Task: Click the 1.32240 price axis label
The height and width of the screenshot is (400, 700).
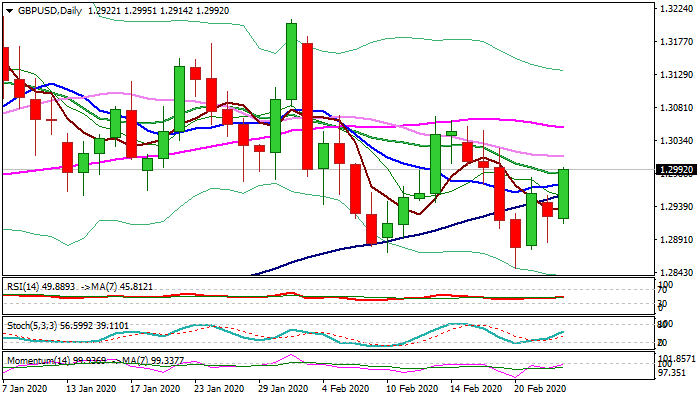Action: point(676,9)
